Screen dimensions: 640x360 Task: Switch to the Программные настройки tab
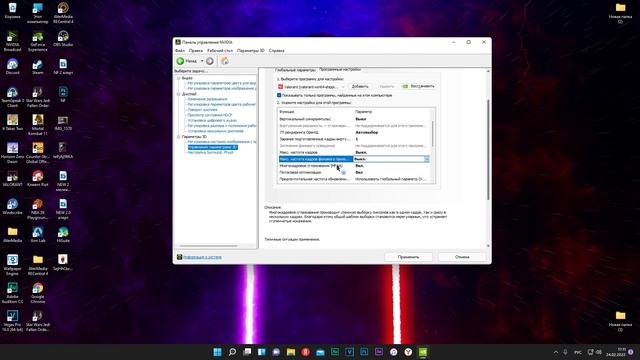tap(340, 70)
